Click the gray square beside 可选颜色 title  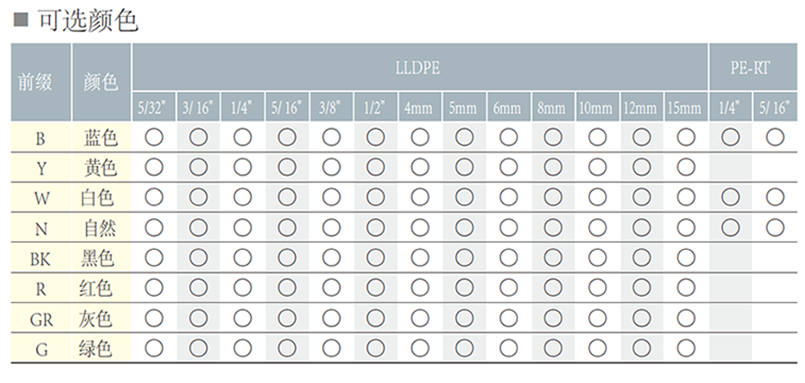[21, 21]
